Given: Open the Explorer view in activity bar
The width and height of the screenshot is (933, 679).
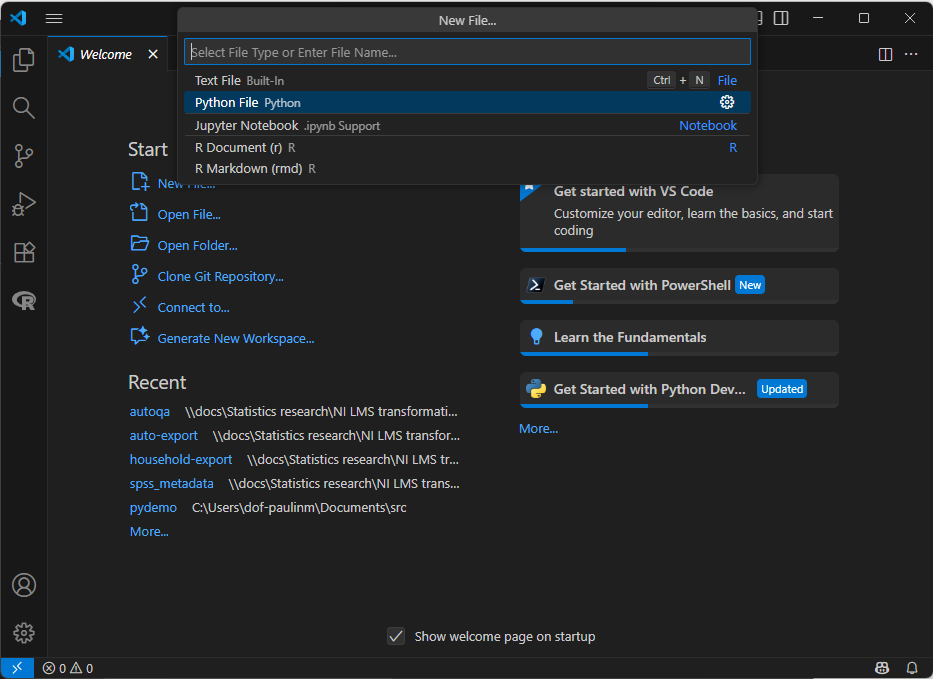Looking at the screenshot, I should tap(24, 61).
